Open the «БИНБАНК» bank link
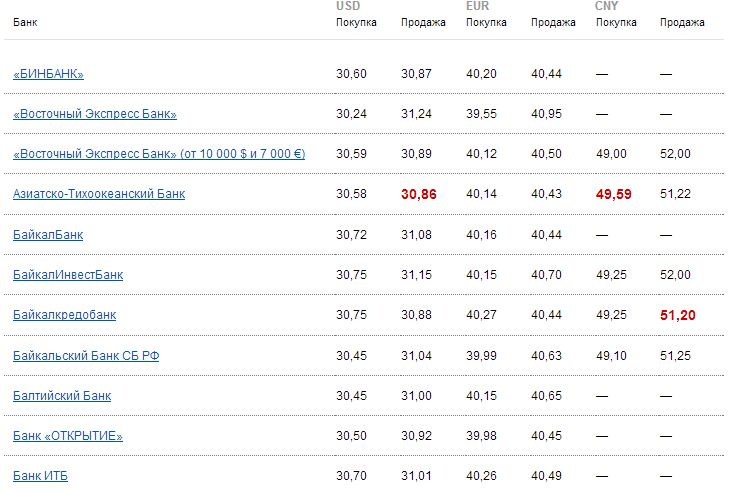The width and height of the screenshot is (732, 495). 49,74
